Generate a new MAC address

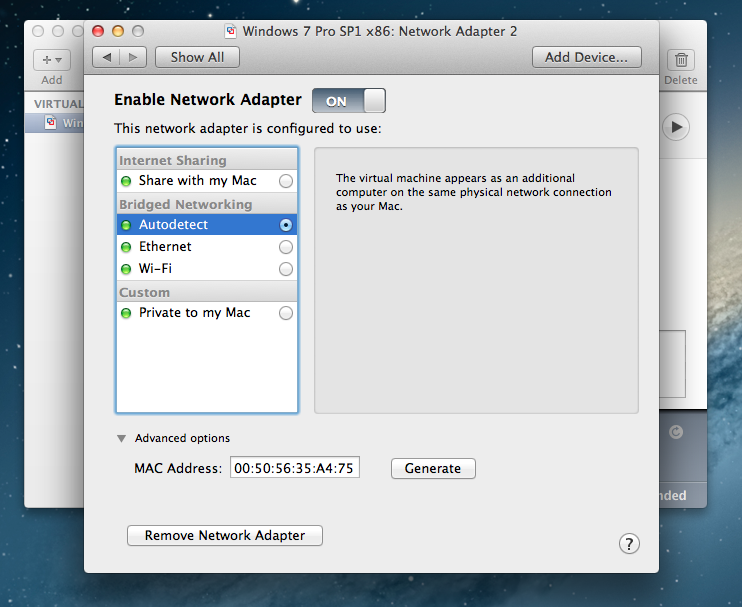[433, 468]
